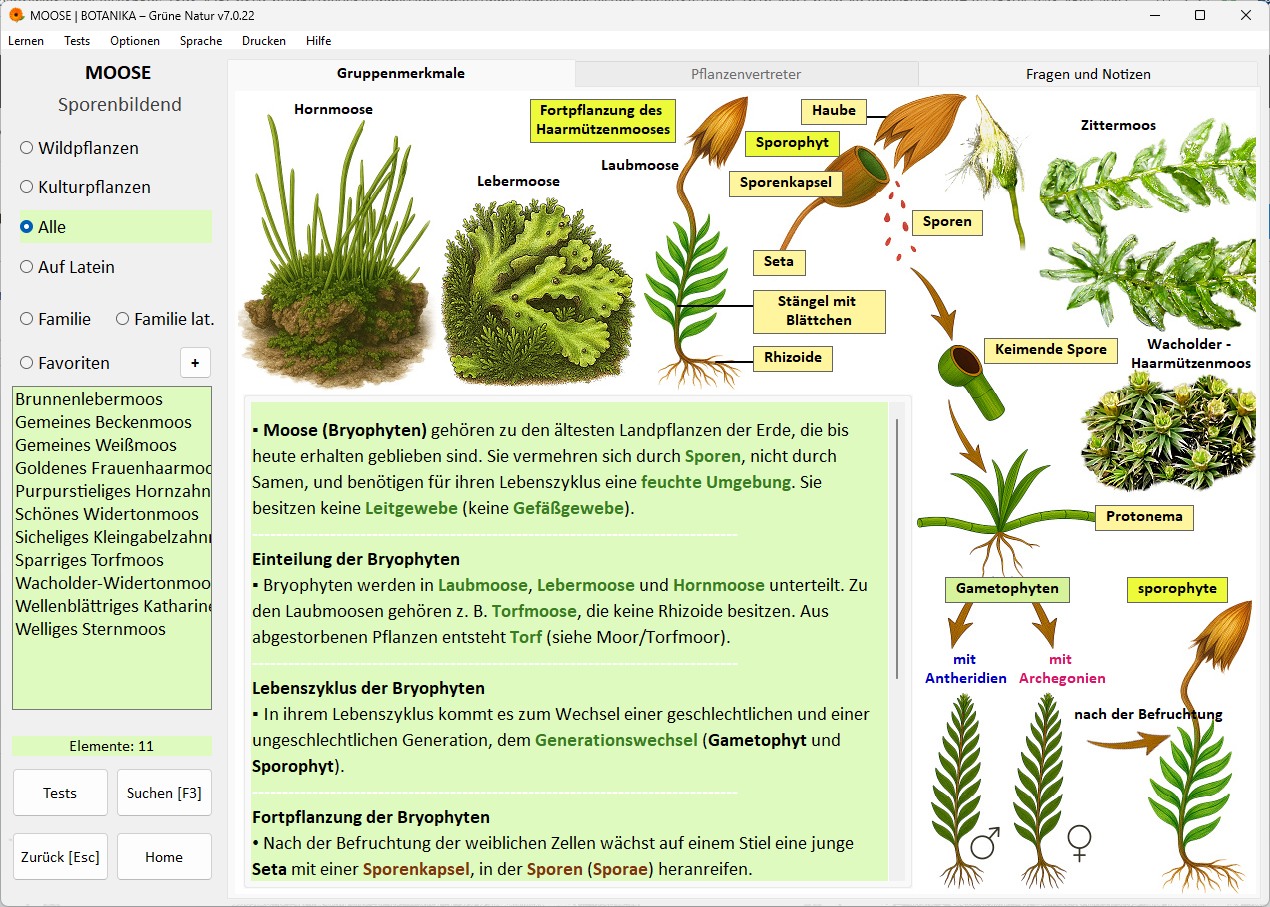Image resolution: width=1270 pixels, height=907 pixels.
Task: Click the Home button
Action: click(x=164, y=857)
